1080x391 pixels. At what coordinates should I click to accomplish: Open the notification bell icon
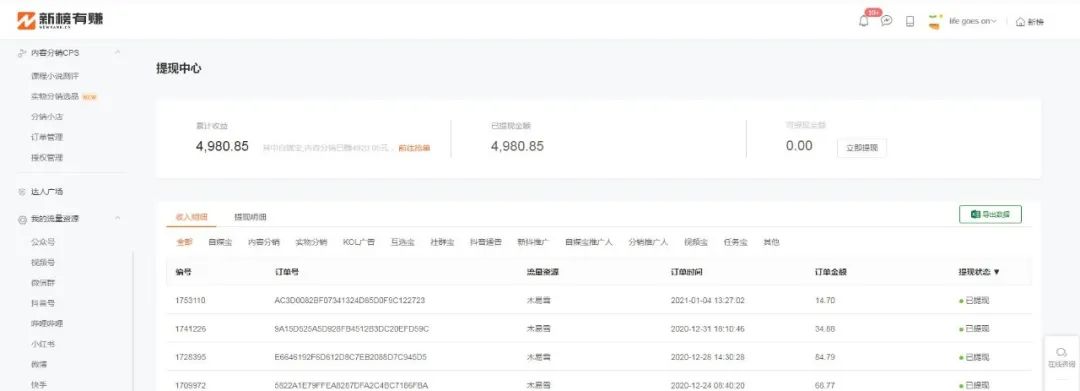click(863, 21)
